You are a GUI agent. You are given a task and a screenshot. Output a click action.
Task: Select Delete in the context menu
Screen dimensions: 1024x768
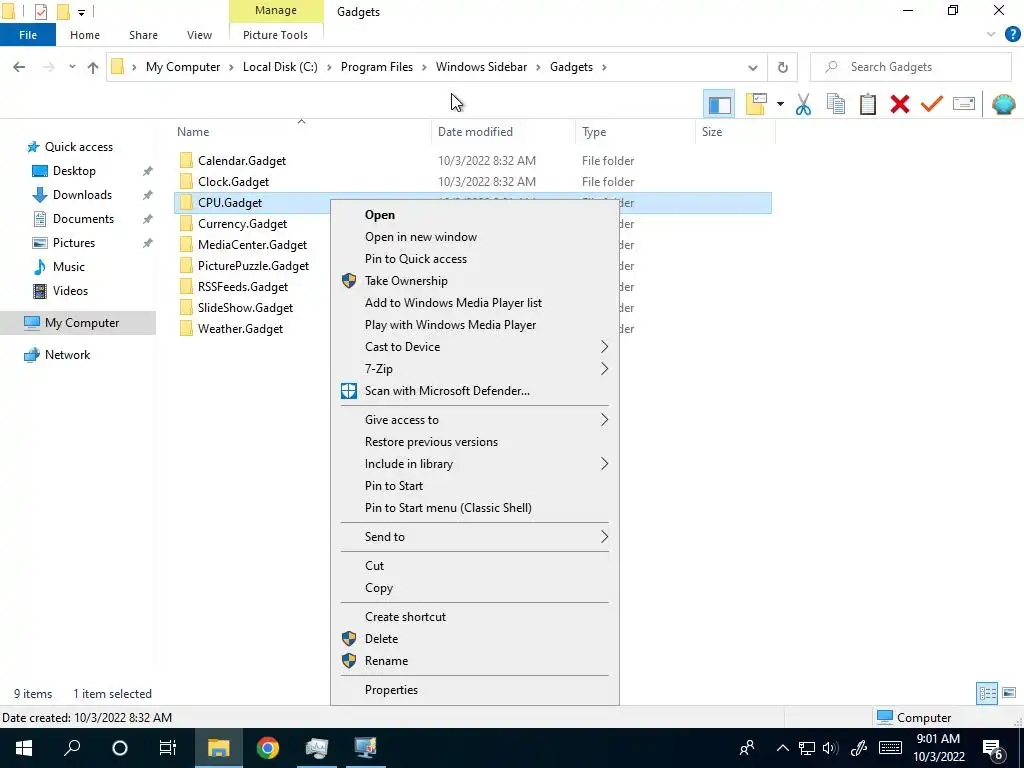tap(475, 639)
